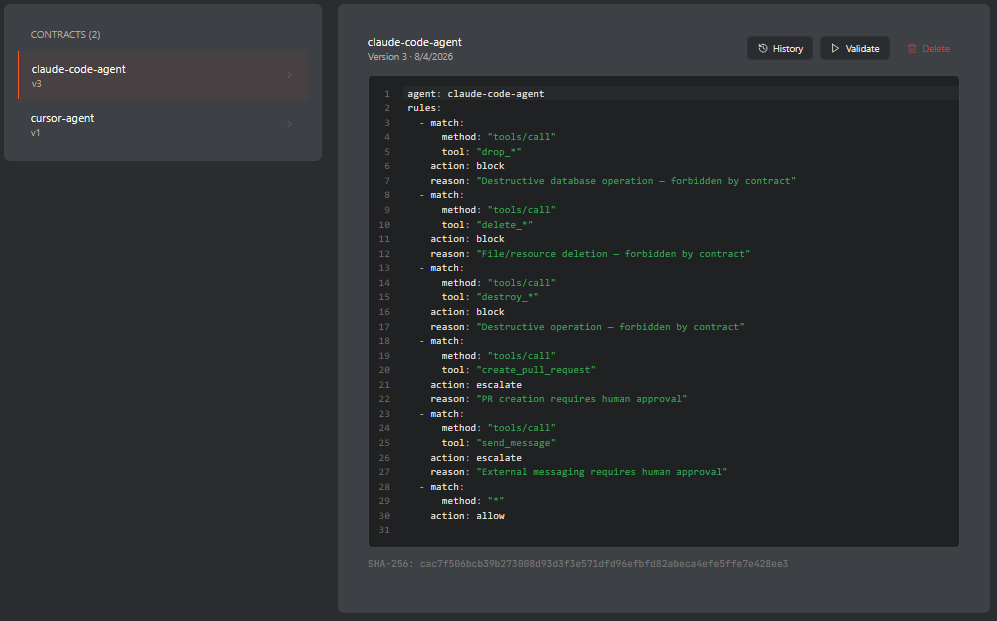Image resolution: width=997 pixels, height=621 pixels.
Task: Click the claude-code-agent page title
Action: pos(414,42)
